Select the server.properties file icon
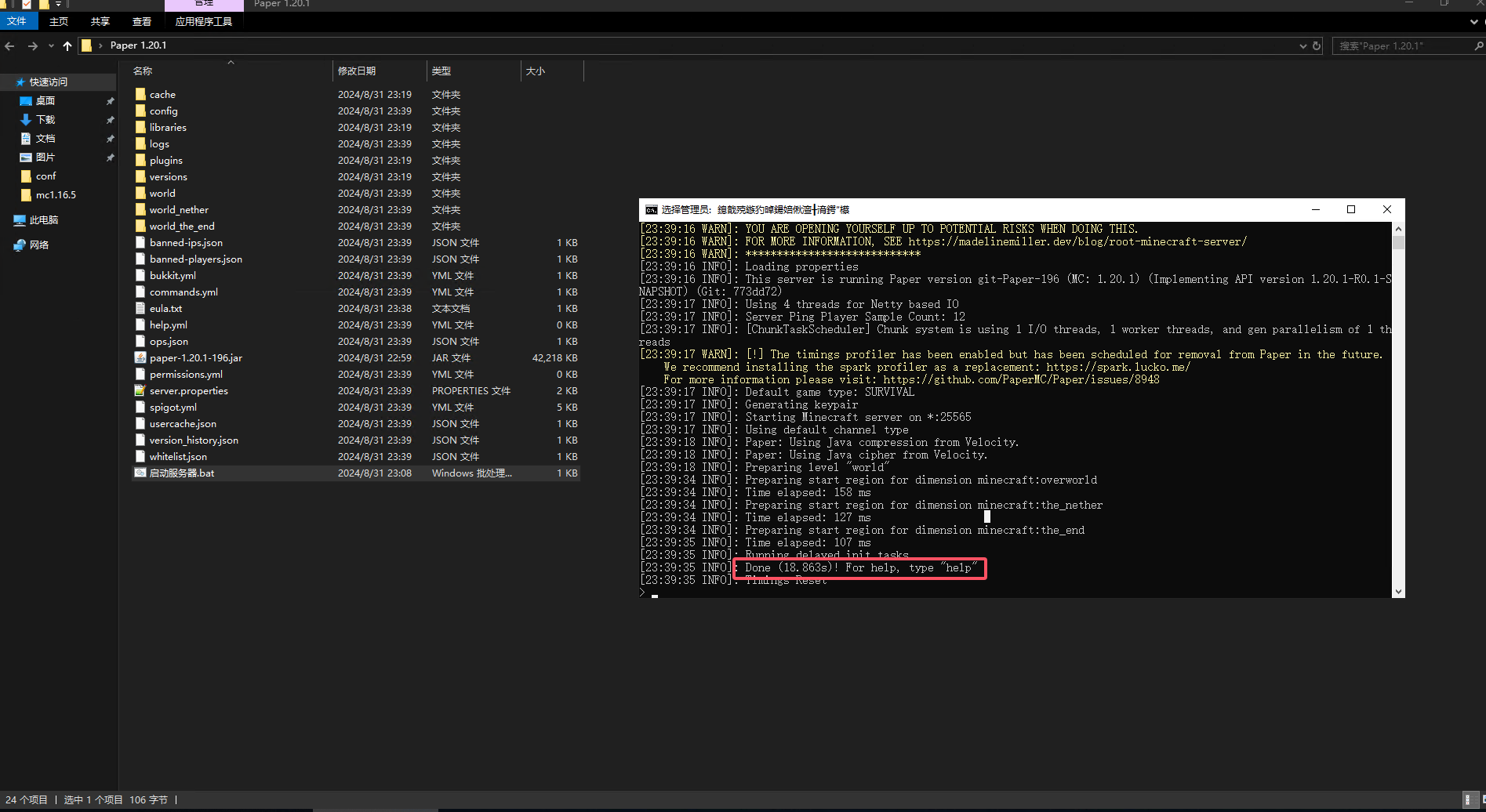 (x=140, y=390)
